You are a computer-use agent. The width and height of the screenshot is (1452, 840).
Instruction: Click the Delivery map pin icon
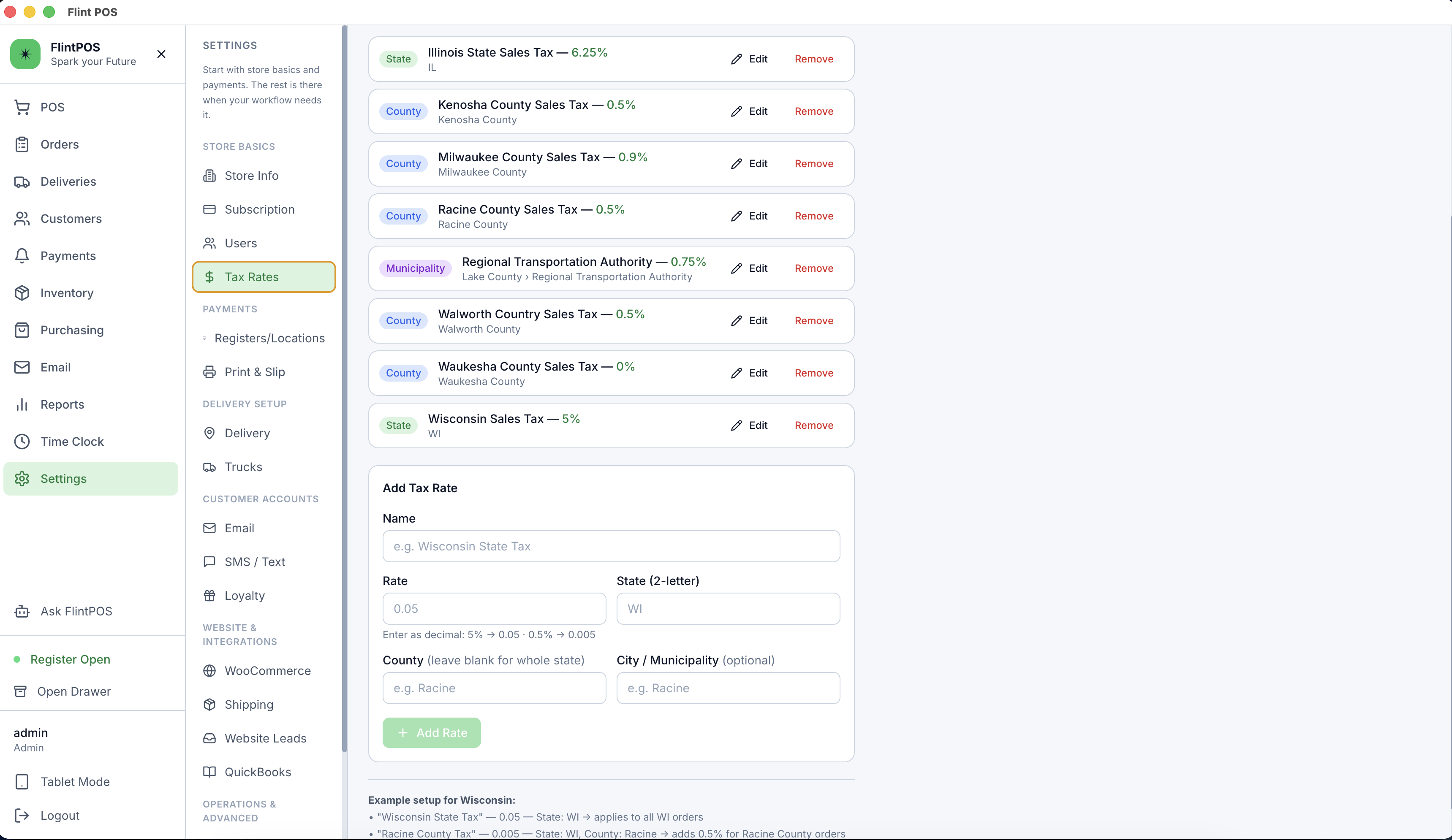[210, 433]
